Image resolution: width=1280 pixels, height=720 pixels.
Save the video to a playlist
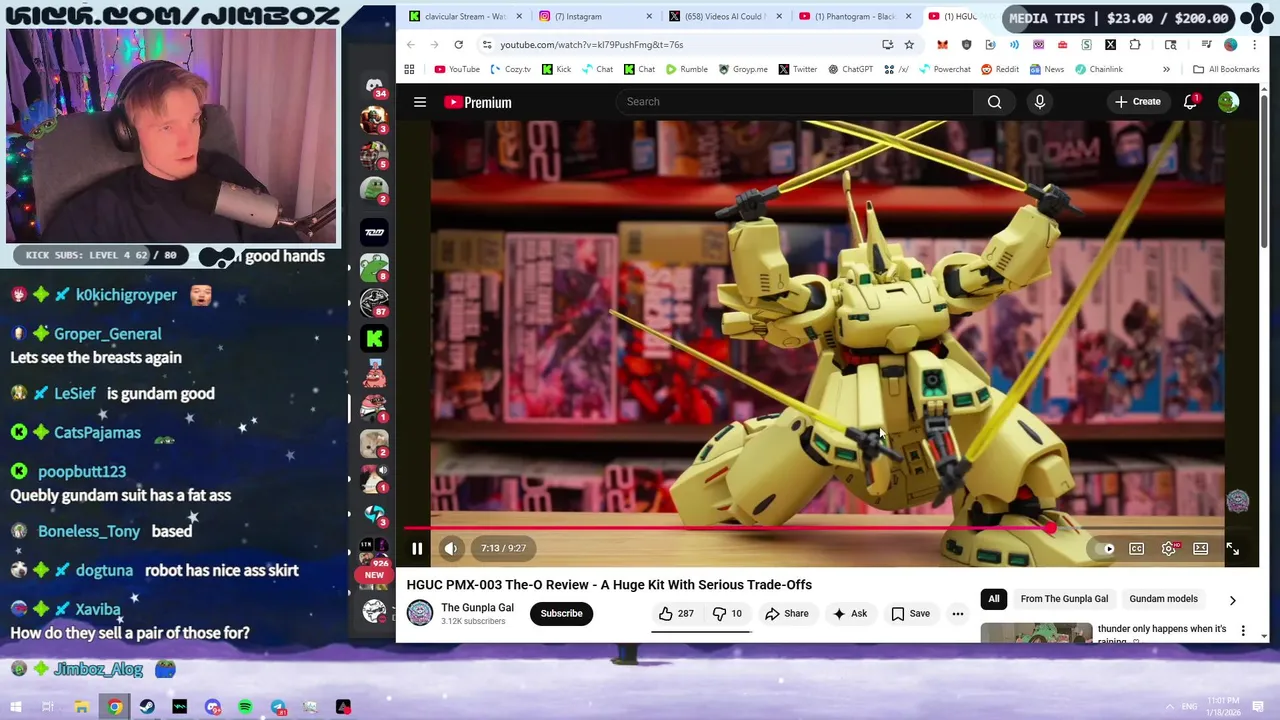[x=911, y=614]
